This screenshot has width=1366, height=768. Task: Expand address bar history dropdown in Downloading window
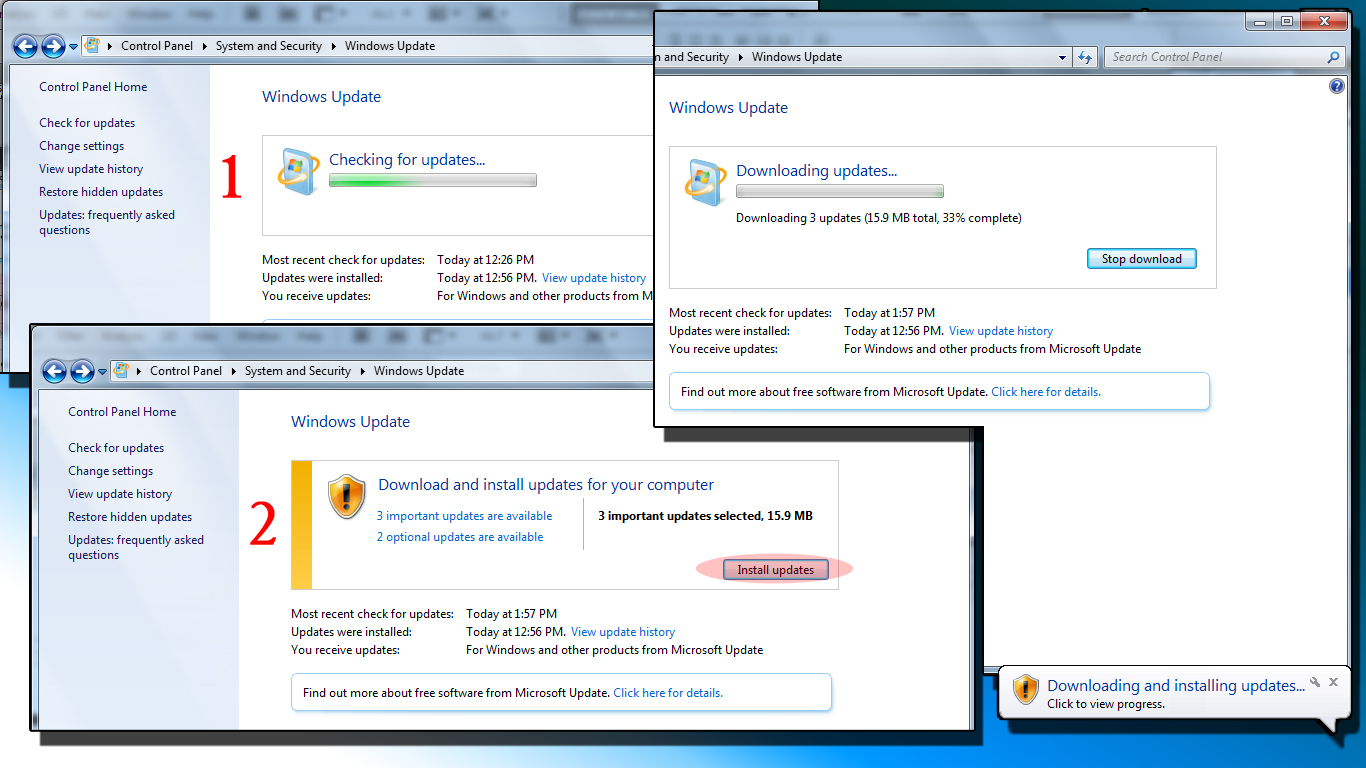1063,58
